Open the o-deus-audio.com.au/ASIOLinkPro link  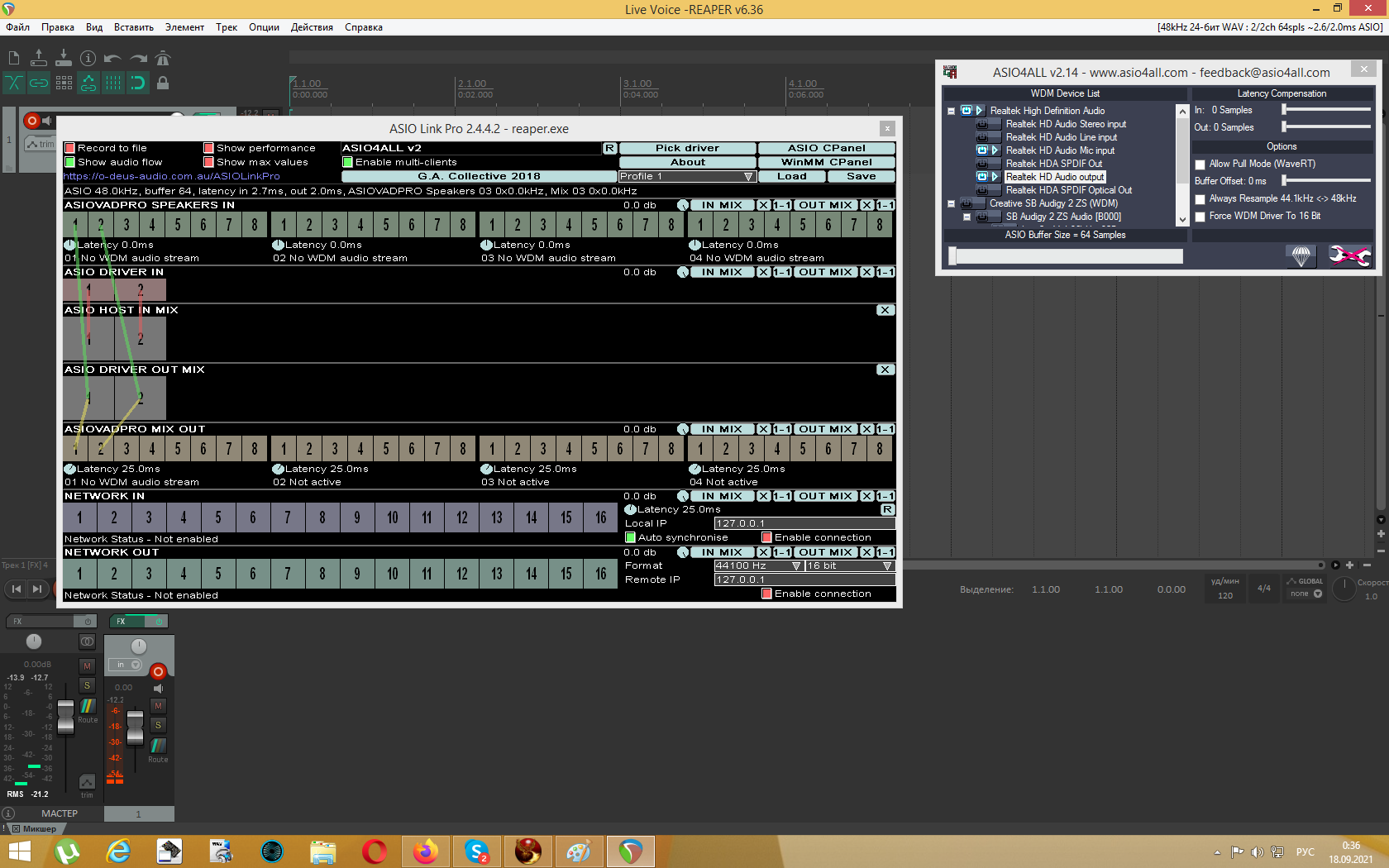172,177
